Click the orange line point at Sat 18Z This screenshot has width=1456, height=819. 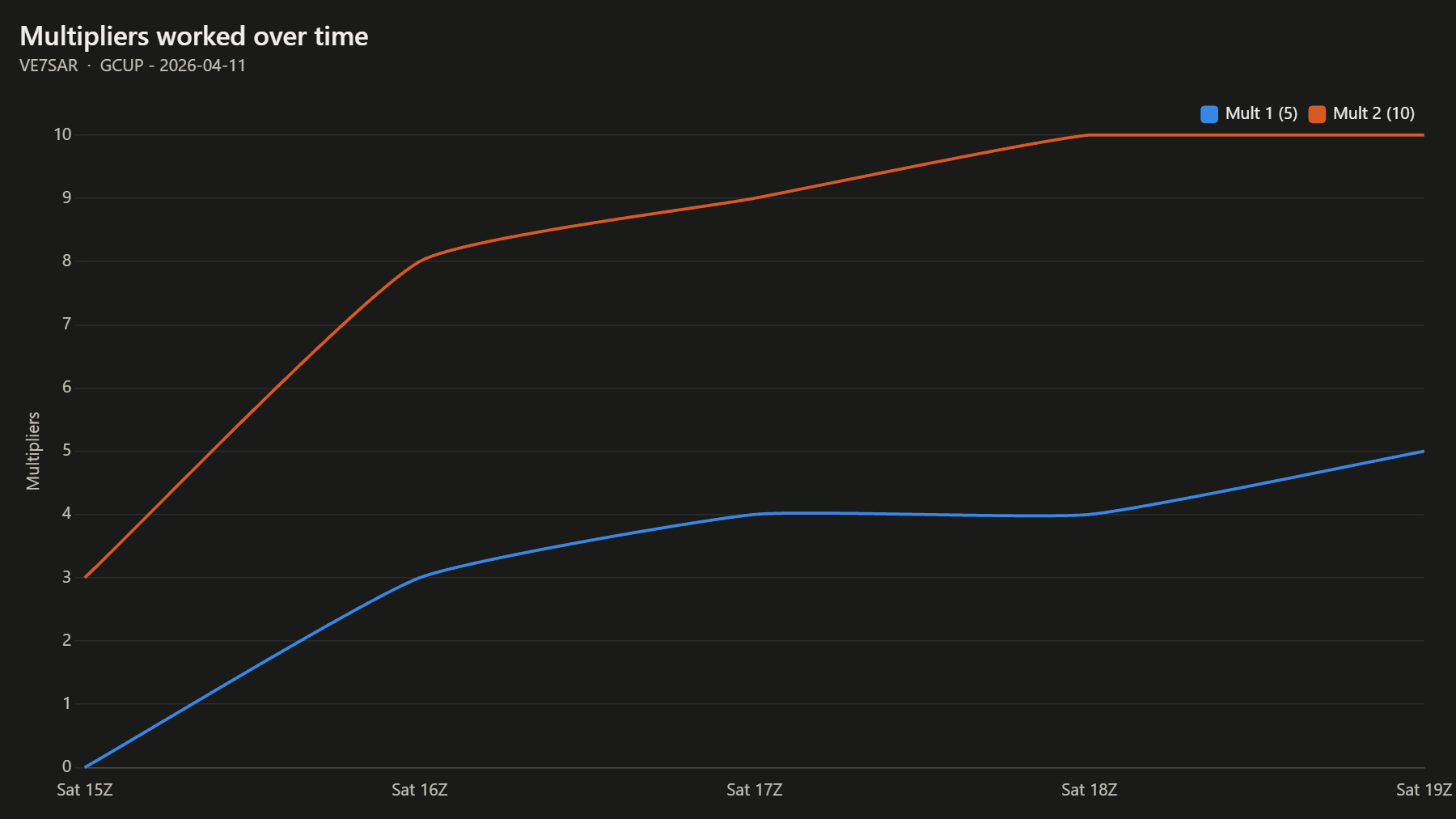click(1090, 134)
